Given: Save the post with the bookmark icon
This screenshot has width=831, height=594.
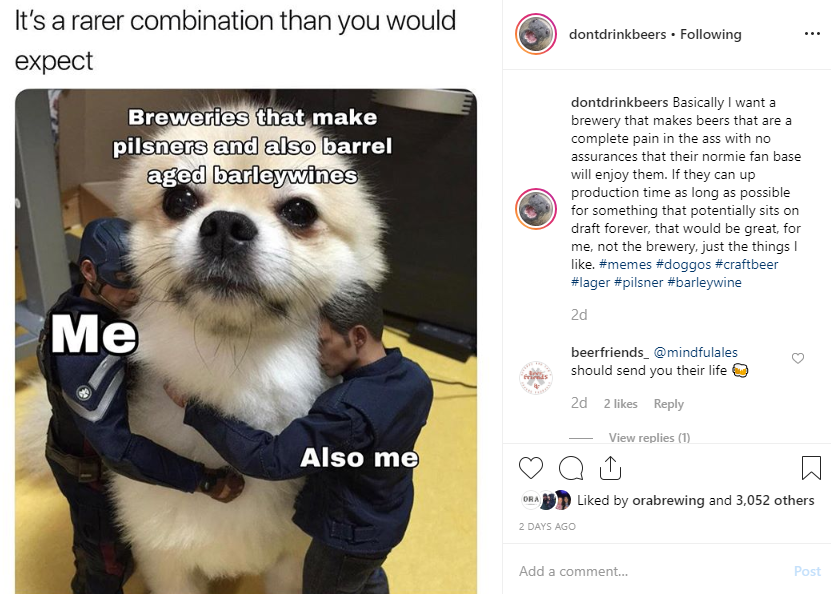Looking at the screenshot, I should point(811,468).
